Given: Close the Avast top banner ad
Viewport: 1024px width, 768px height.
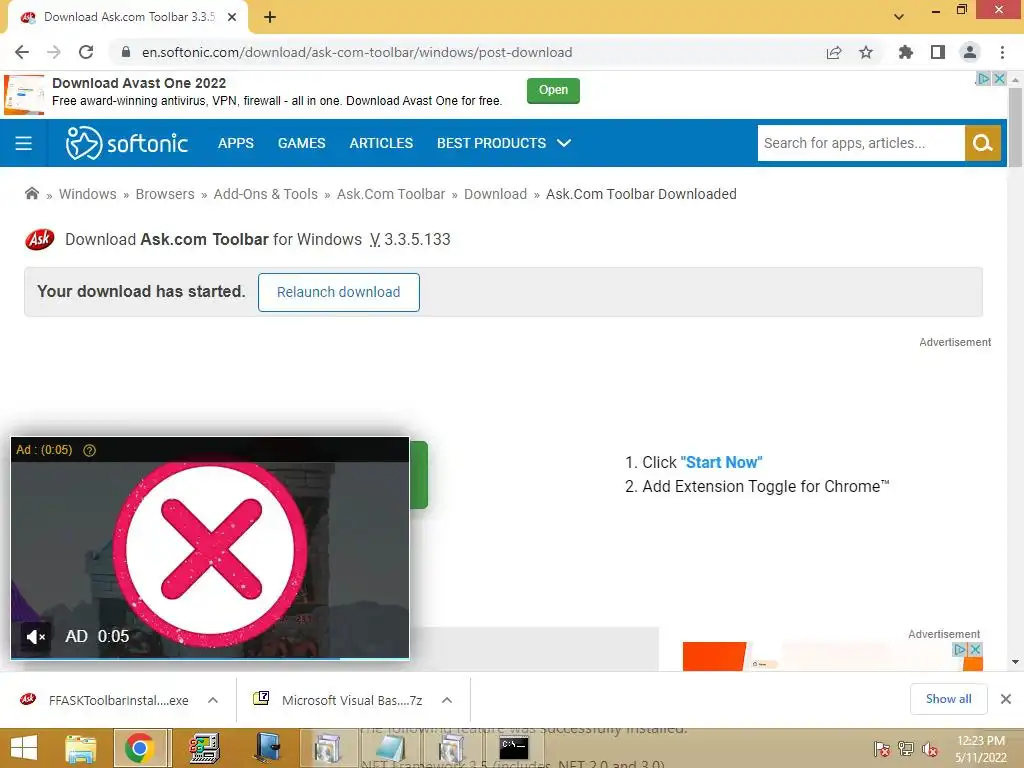Looking at the screenshot, I should click(999, 78).
